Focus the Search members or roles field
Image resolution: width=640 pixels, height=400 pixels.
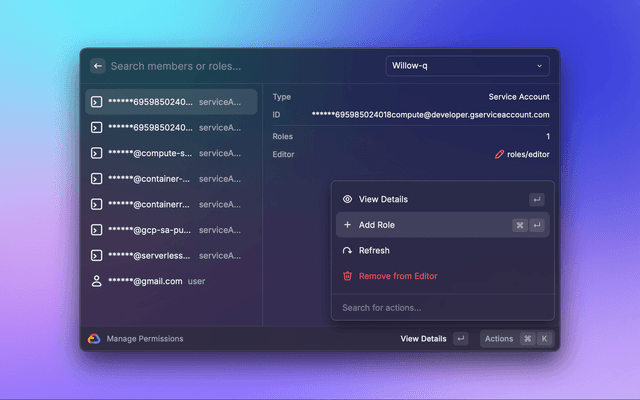[240, 66]
